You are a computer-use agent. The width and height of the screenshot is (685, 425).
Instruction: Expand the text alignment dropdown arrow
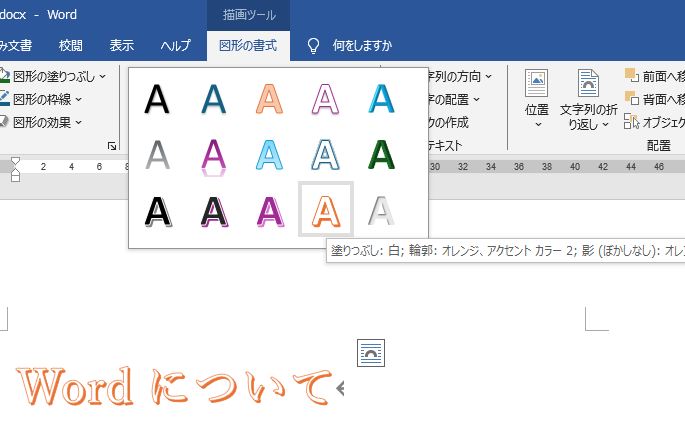click(476, 100)
